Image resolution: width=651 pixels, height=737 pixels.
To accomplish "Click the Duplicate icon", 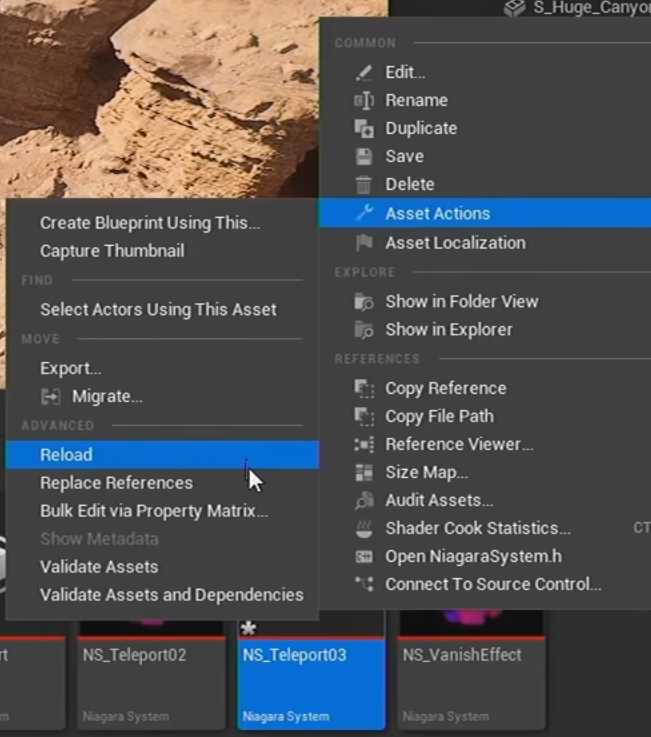I will point(364,128).
